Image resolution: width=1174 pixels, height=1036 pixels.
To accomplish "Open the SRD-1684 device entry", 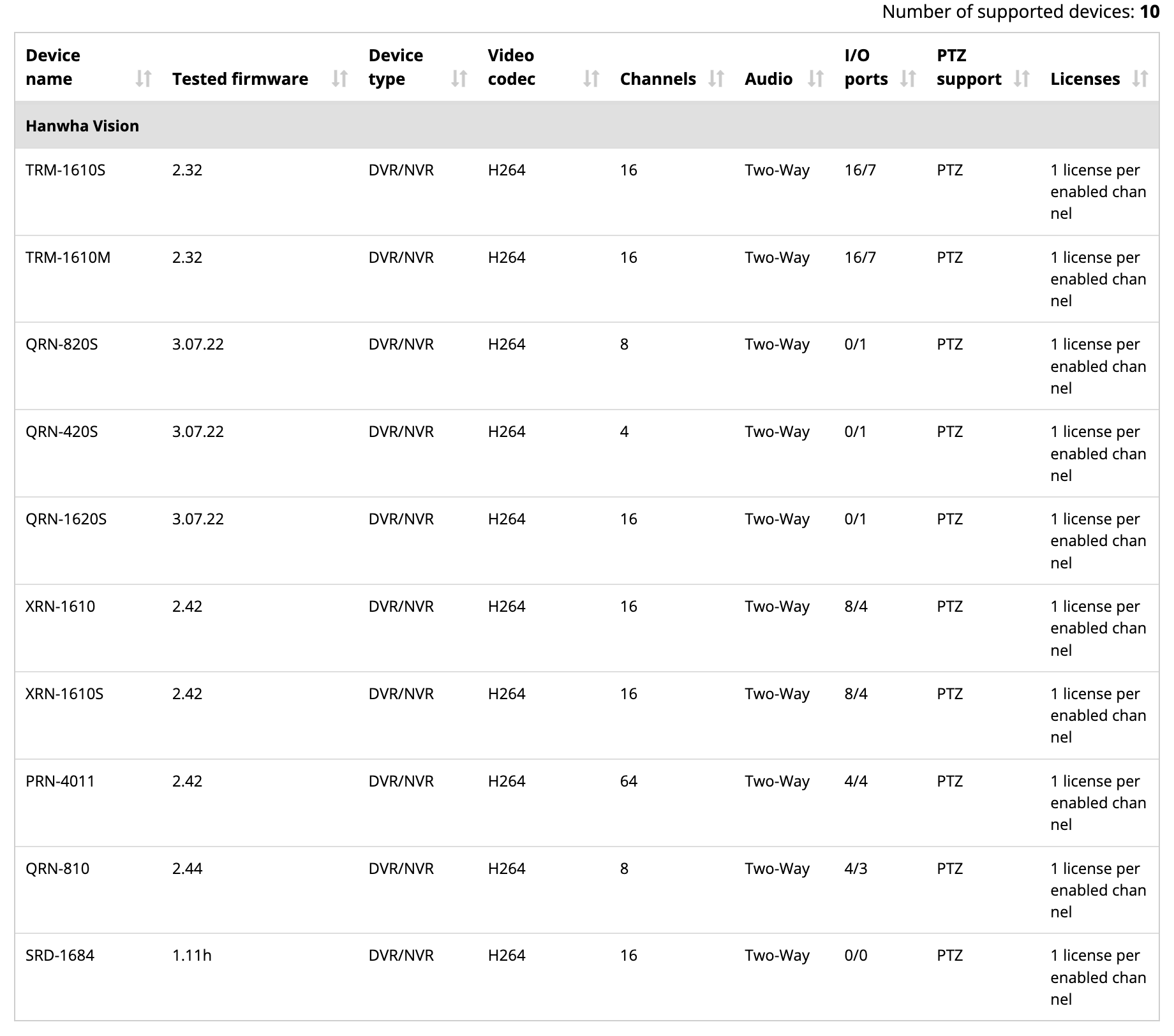I will coord(60,956).
